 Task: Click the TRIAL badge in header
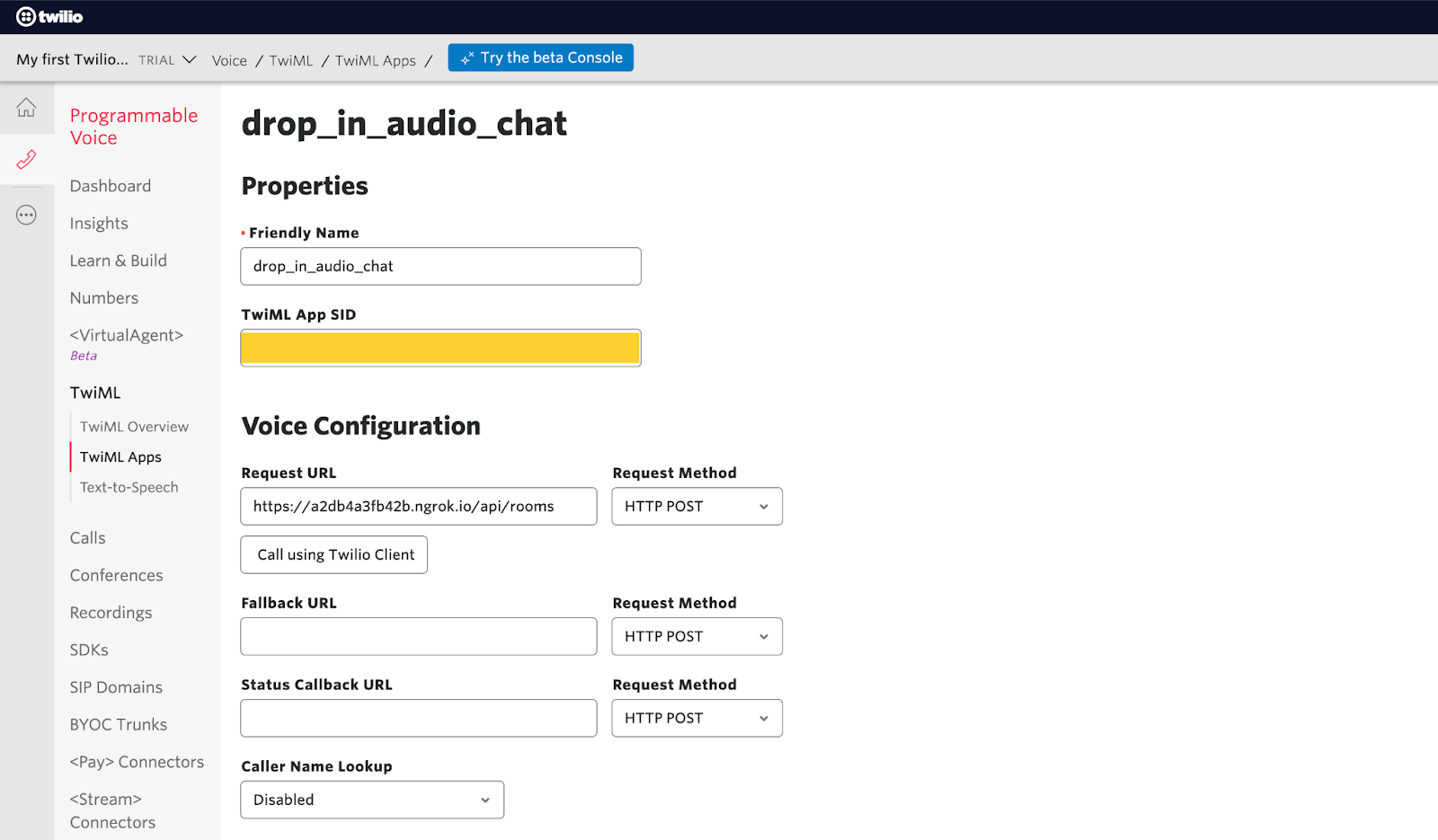(x=156, y=60)
